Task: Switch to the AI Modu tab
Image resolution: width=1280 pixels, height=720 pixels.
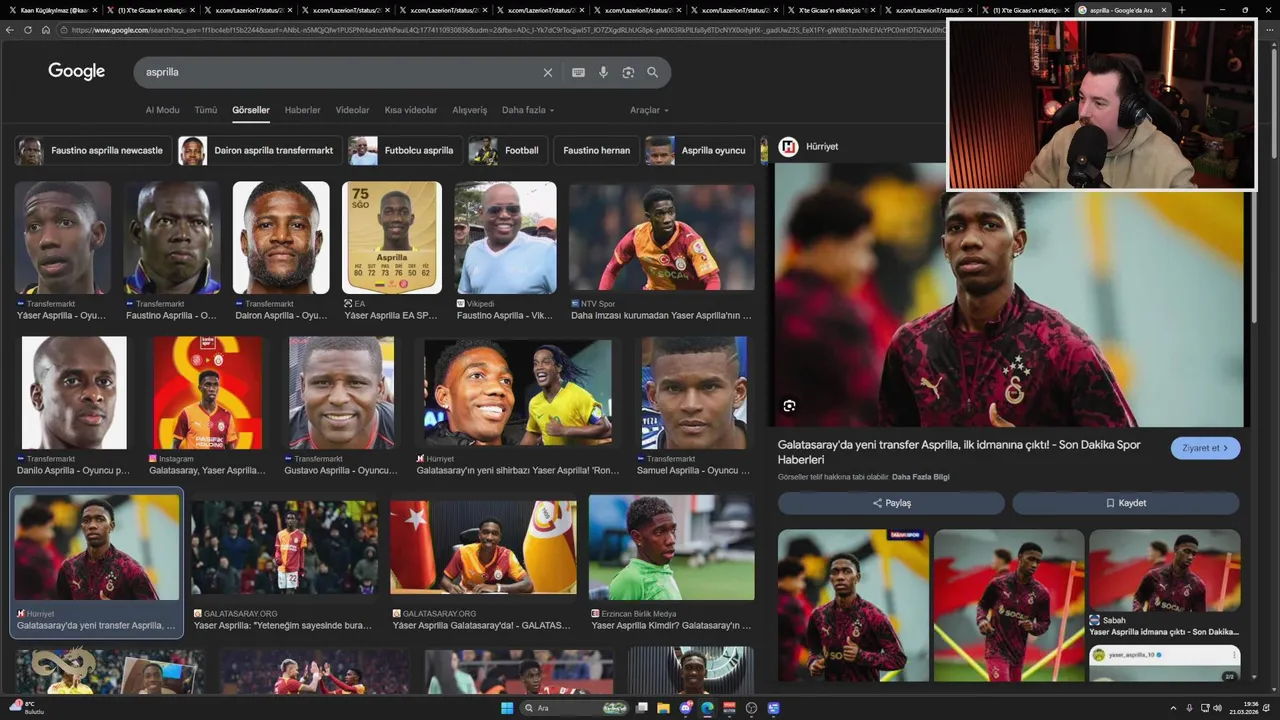Action: click(x=162, y=110)
